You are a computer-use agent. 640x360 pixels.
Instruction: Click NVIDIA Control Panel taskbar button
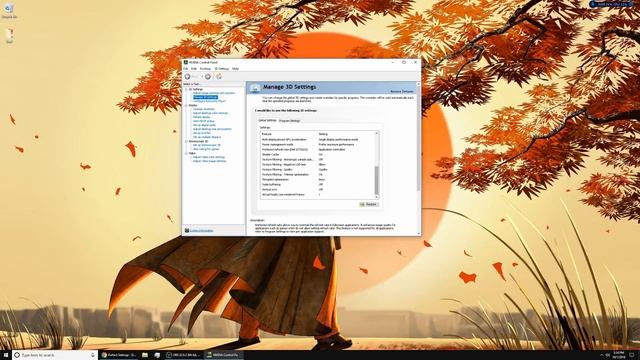click(x=224, y=355)
